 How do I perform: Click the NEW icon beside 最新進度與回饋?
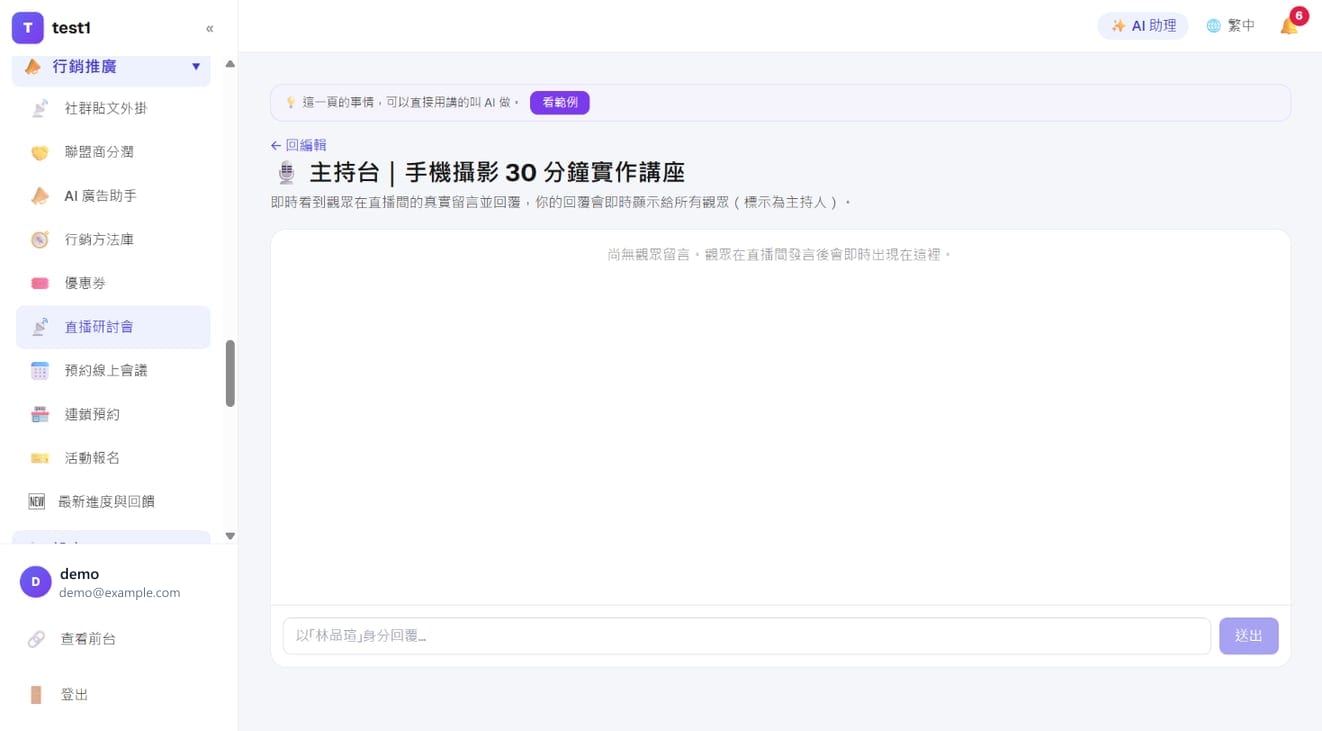tap(37, 502)
